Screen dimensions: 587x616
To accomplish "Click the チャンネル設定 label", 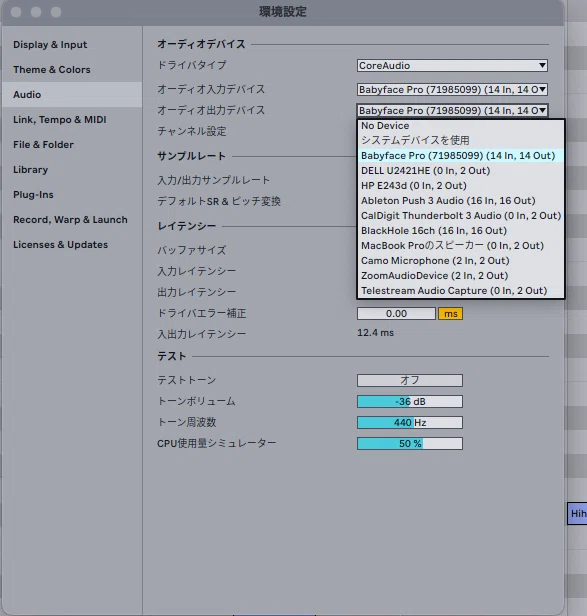I will click(192, 131).
